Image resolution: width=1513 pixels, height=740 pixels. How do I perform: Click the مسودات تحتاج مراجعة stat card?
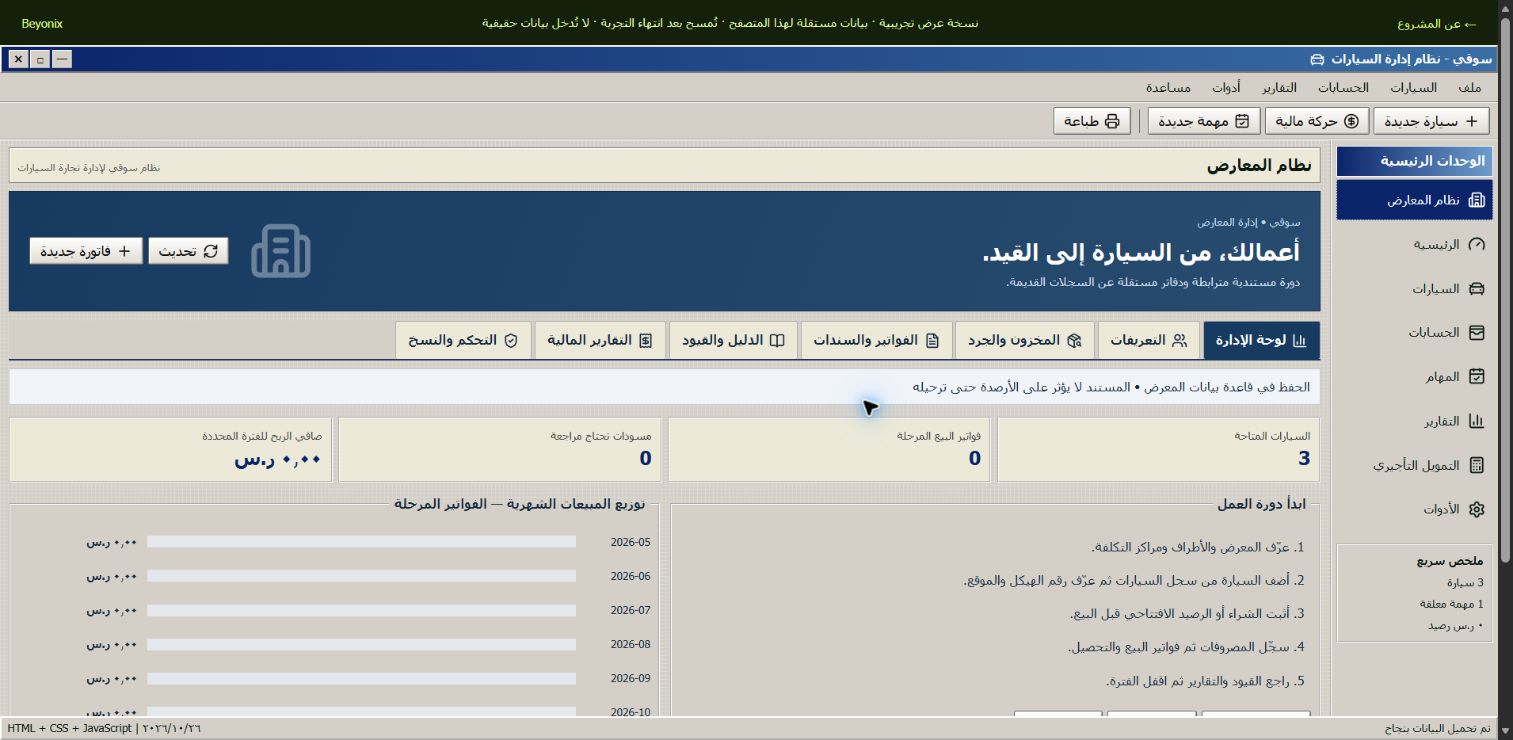tap(500, 450)
